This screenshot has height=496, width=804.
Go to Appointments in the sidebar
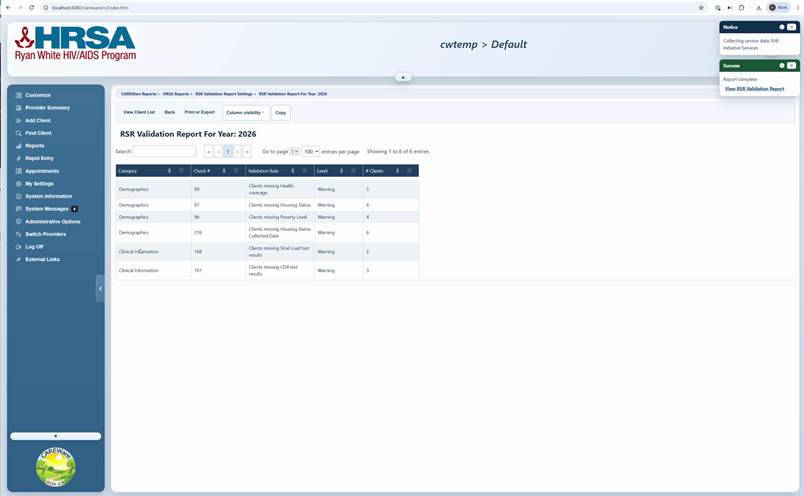42,171
